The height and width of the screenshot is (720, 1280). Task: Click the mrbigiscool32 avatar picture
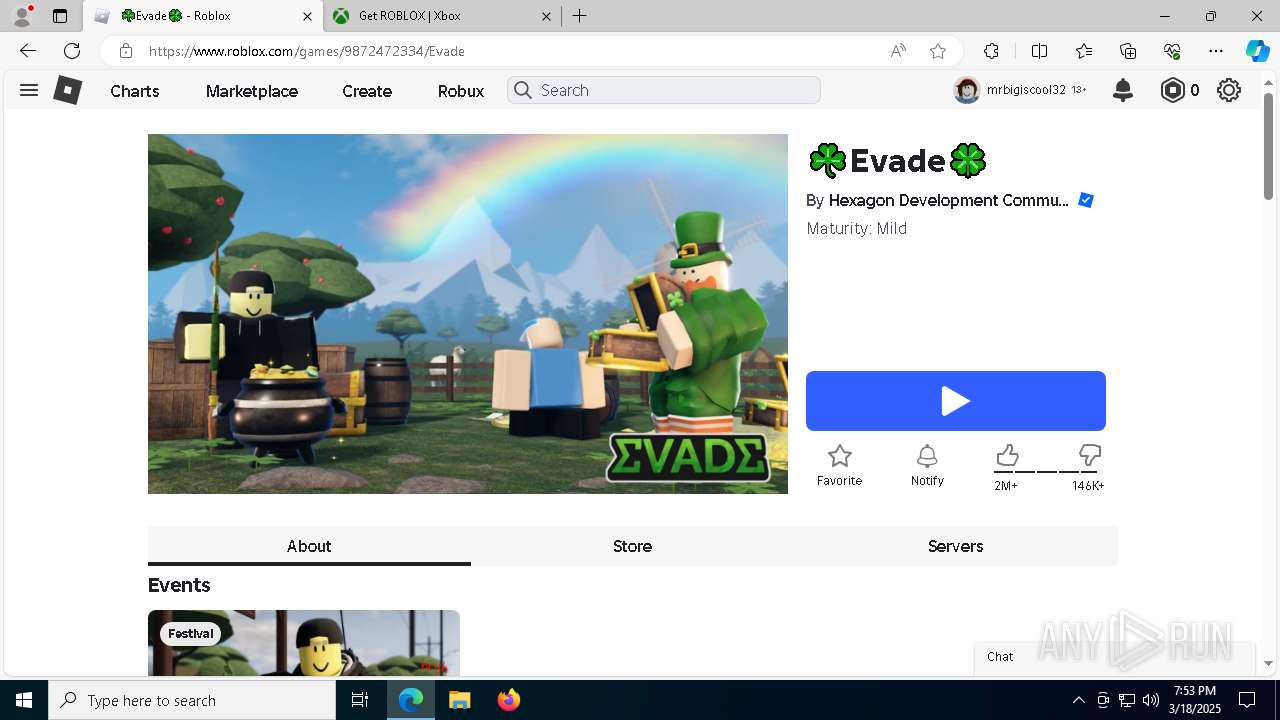pyautogui.click(x=967, y=90)
